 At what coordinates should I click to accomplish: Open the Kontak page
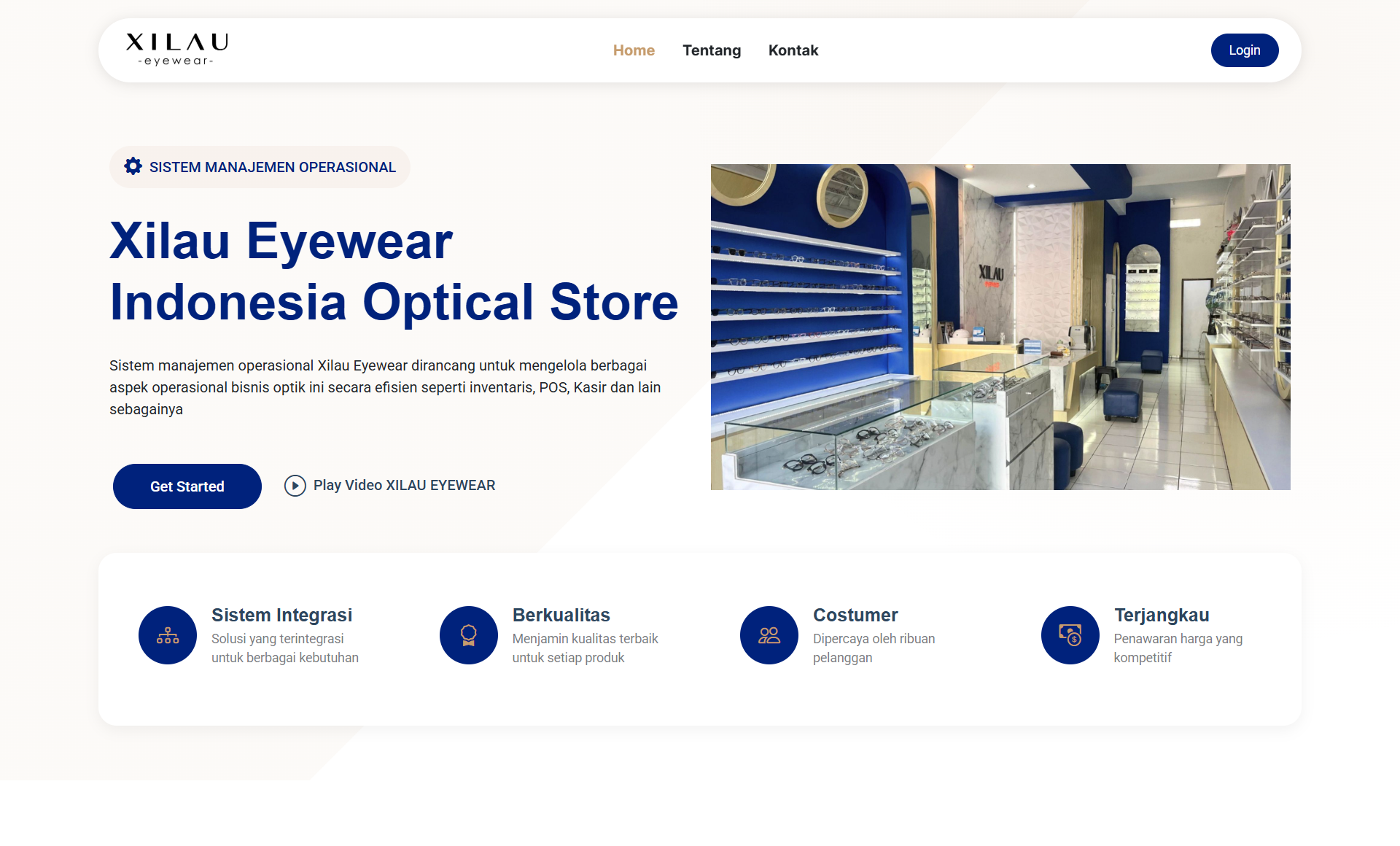(793, 50)
